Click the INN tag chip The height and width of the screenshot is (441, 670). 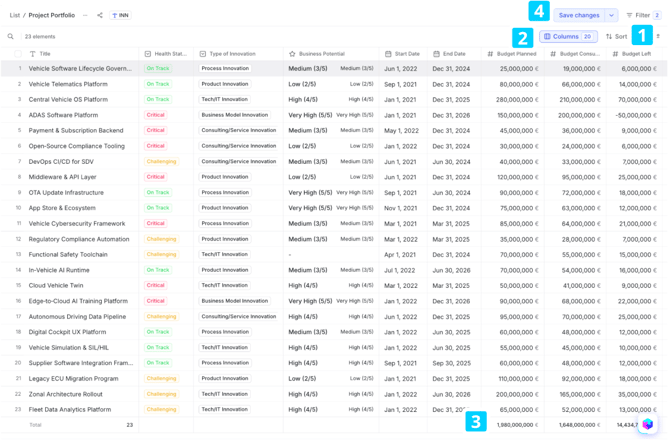pyautogui.click(x=120, y=16)
